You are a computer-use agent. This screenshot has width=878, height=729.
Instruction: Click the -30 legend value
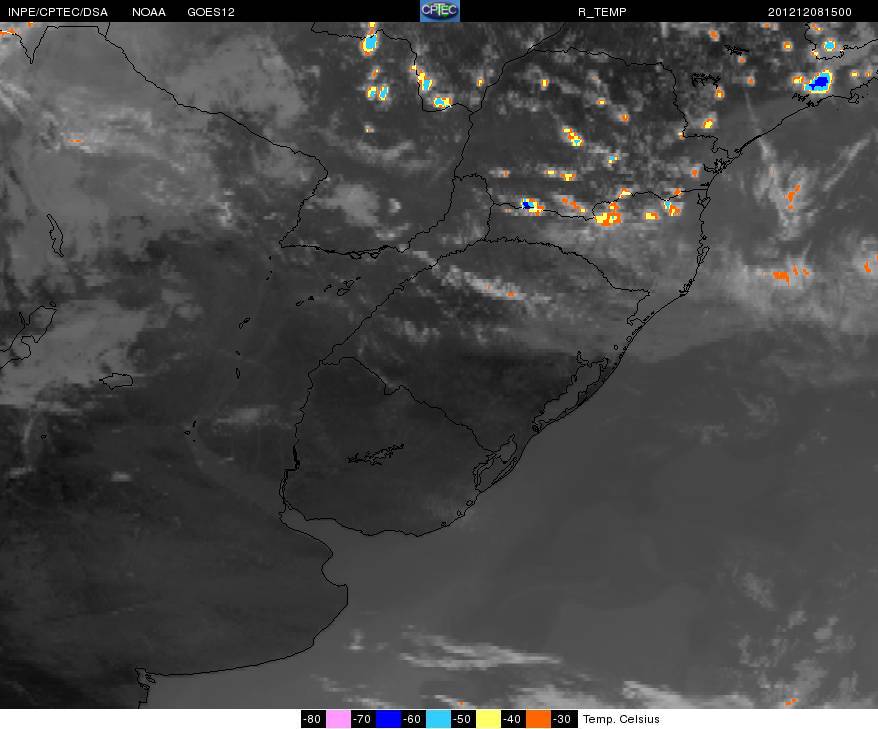click(x=562, y=719)
